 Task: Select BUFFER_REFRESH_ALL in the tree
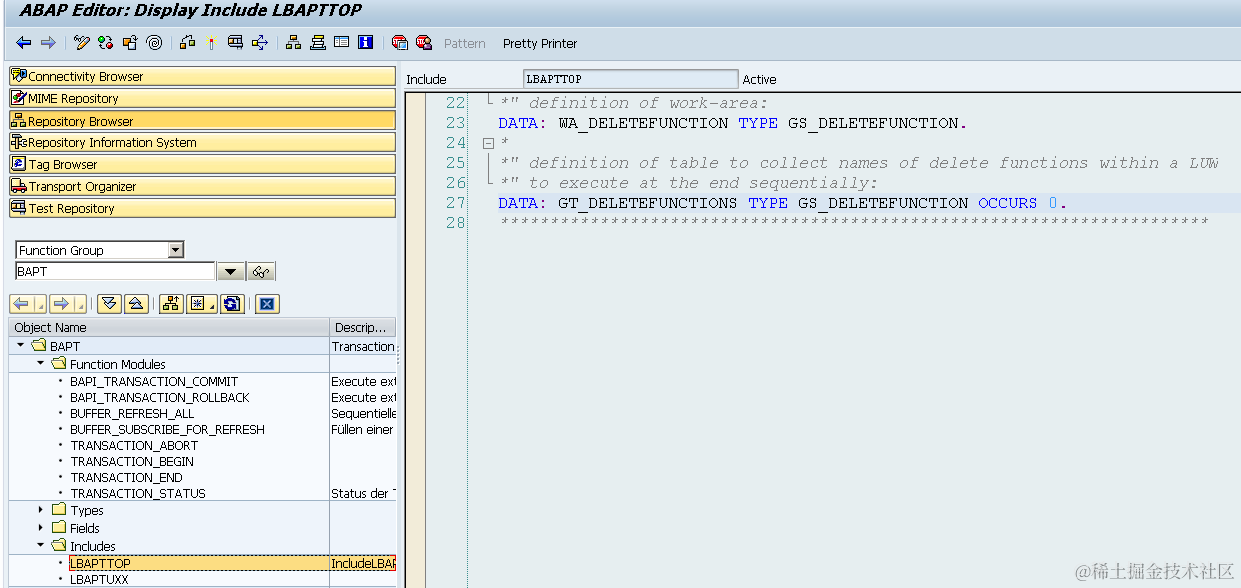(x=132, y=413)
